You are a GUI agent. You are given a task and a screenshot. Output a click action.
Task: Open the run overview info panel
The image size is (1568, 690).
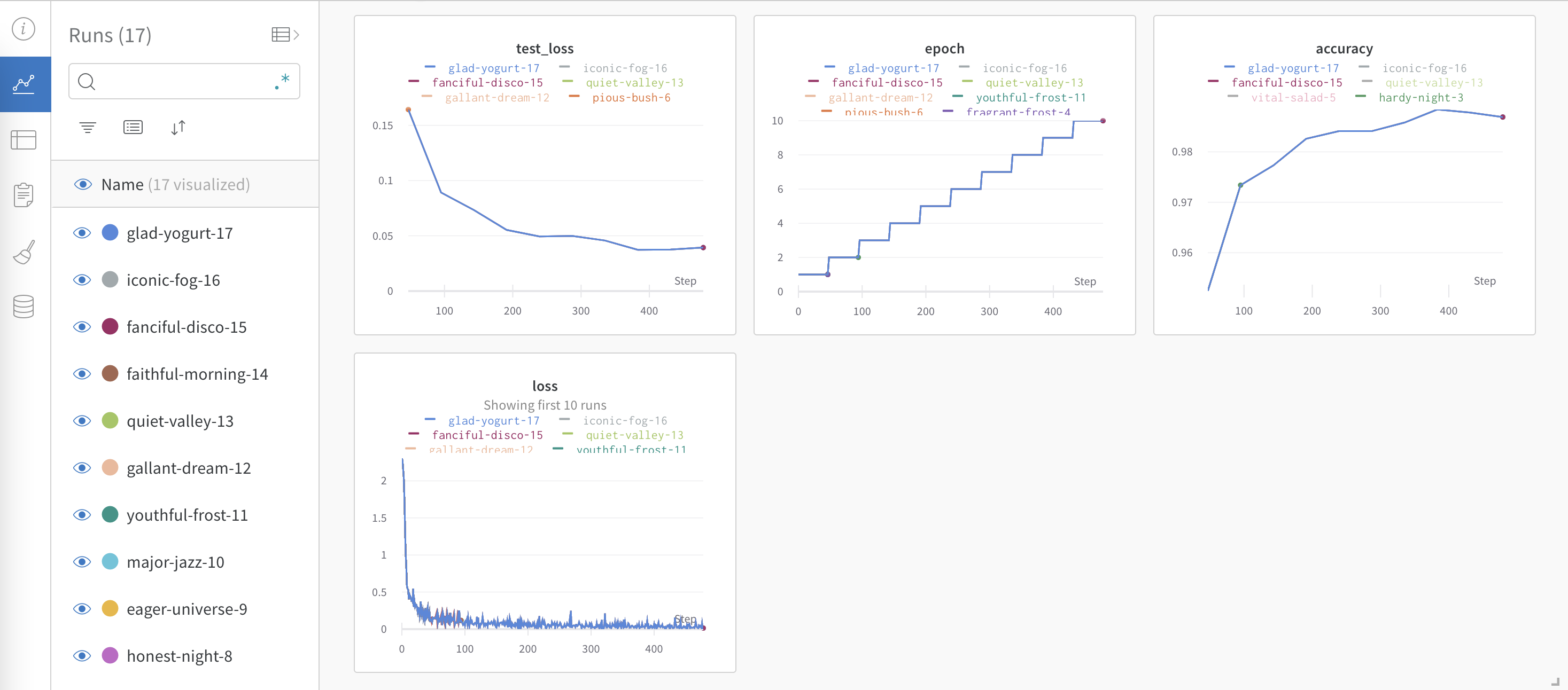(x=23, y=29)
